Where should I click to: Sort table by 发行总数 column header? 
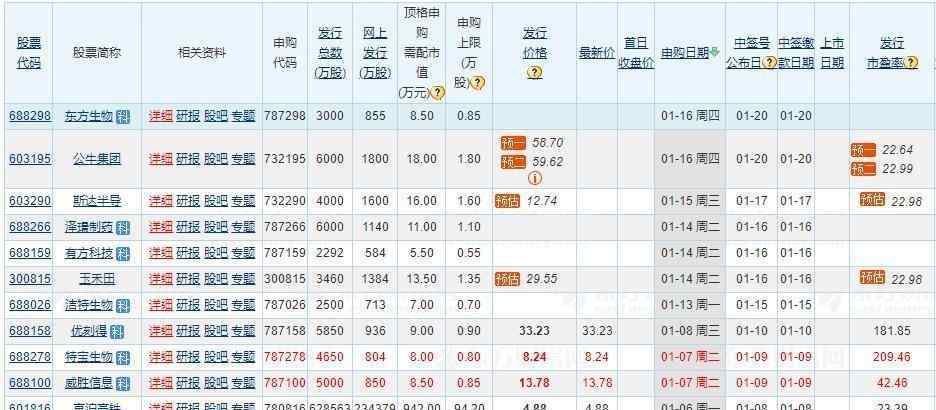click(x=329, y=52)
